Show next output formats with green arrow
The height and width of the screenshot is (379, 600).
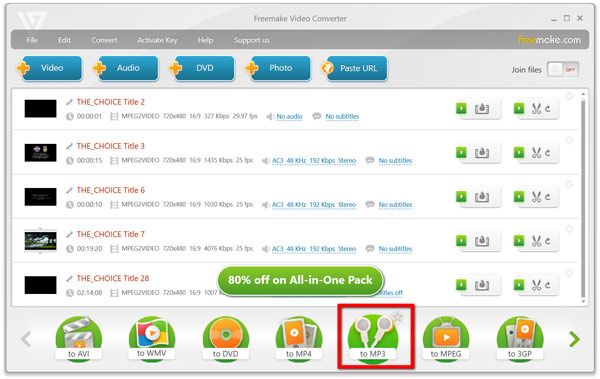coord(574,339)
